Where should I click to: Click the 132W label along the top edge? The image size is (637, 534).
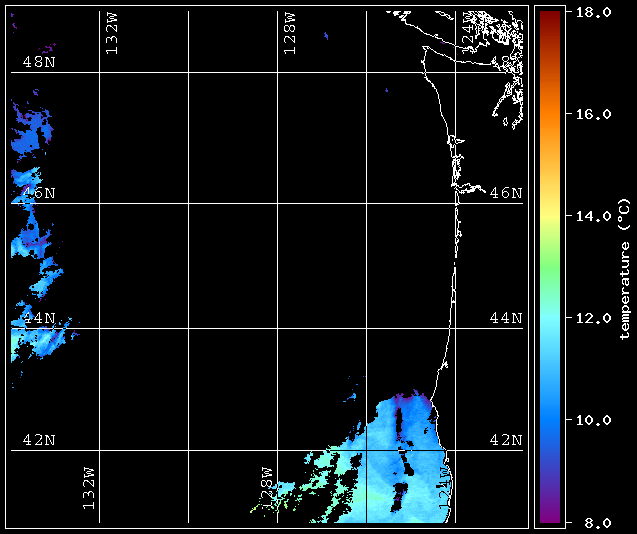(x=112, y=34)
